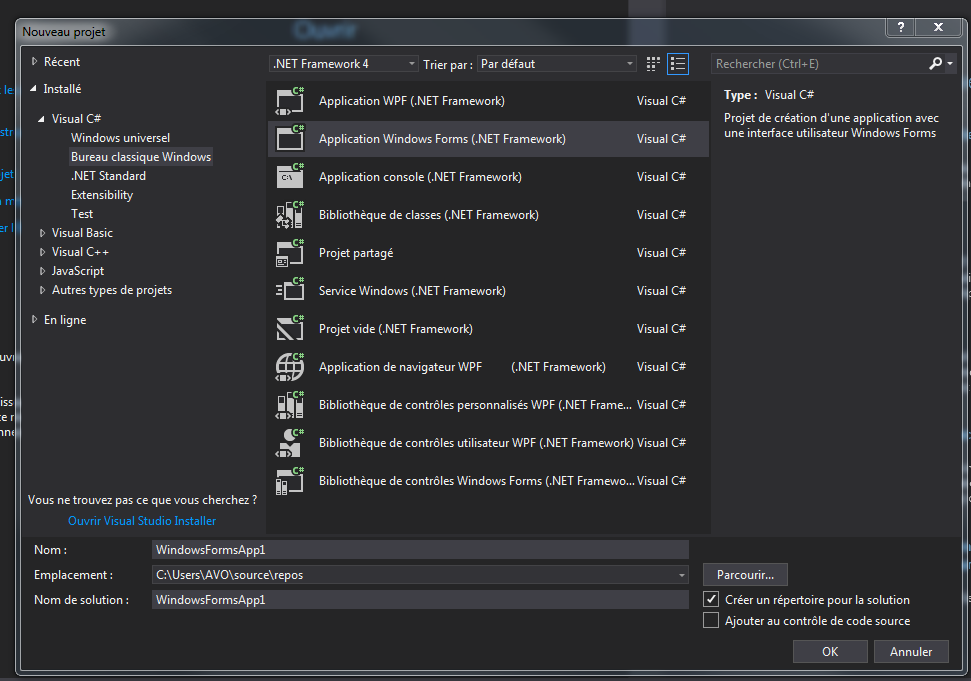Select 'Application Windows Forms (.NET Framework)' template

click(488, 139)
